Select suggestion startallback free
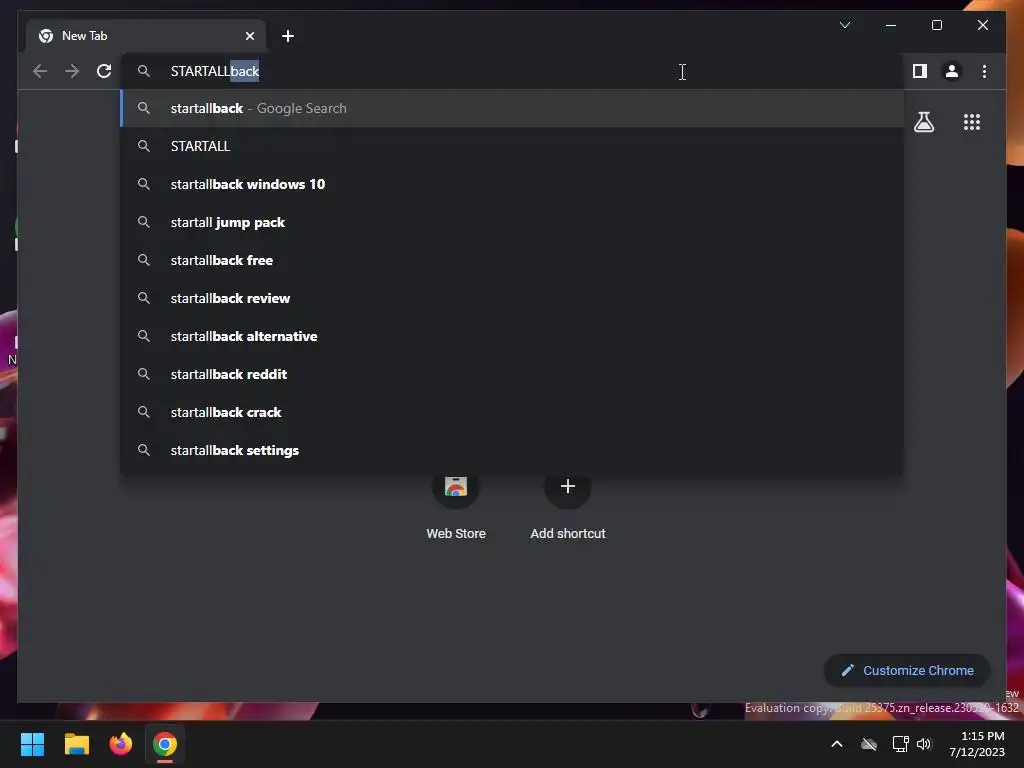This screenshot has width=1024, height=768. tap(513, 260)
